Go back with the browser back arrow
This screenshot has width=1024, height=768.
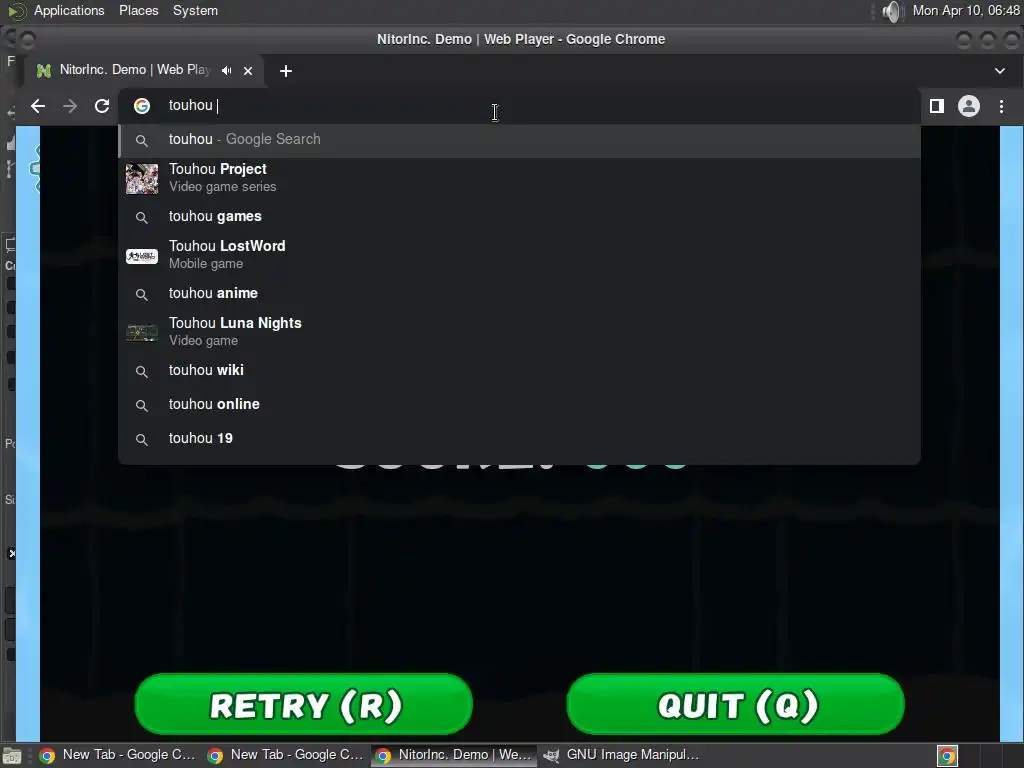point(38,106)
